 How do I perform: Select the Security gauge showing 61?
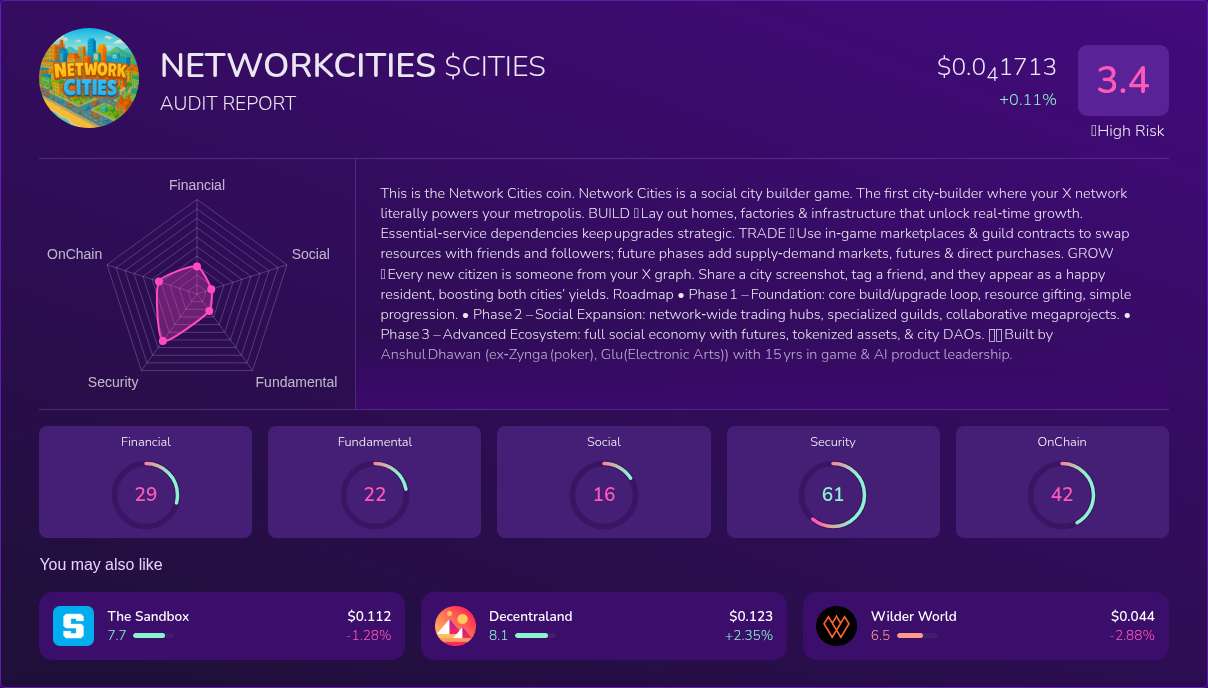(x=833, y=494)
